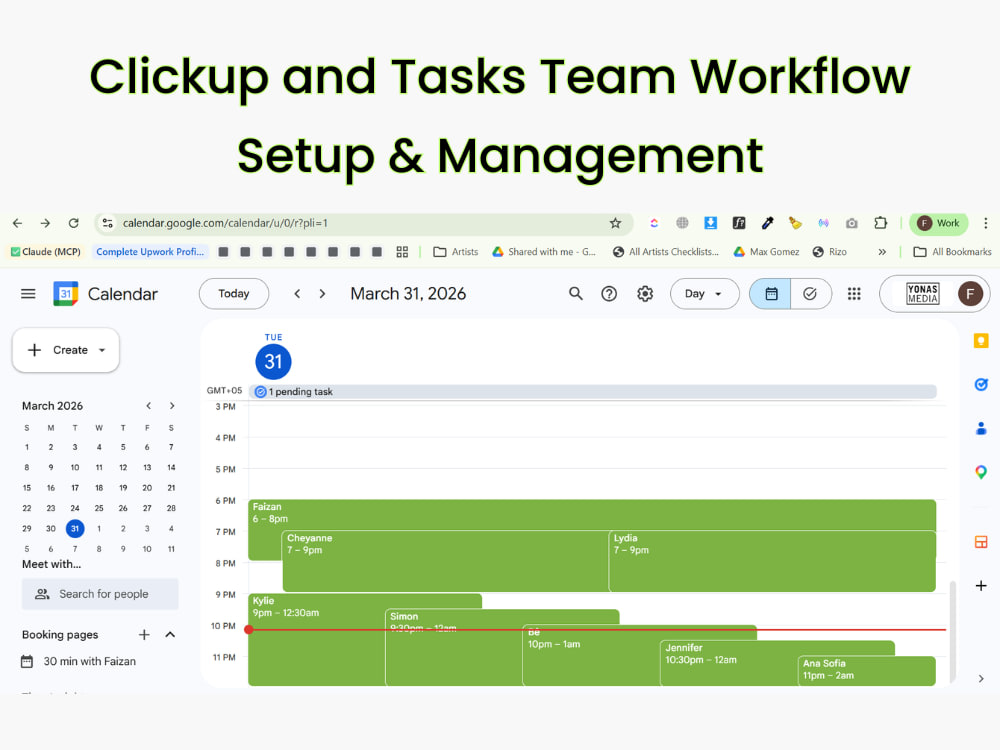Bookmark this page with star icon
This screenshot has height=750, width=1000.
pyautogui.click(x=615, y=223)
